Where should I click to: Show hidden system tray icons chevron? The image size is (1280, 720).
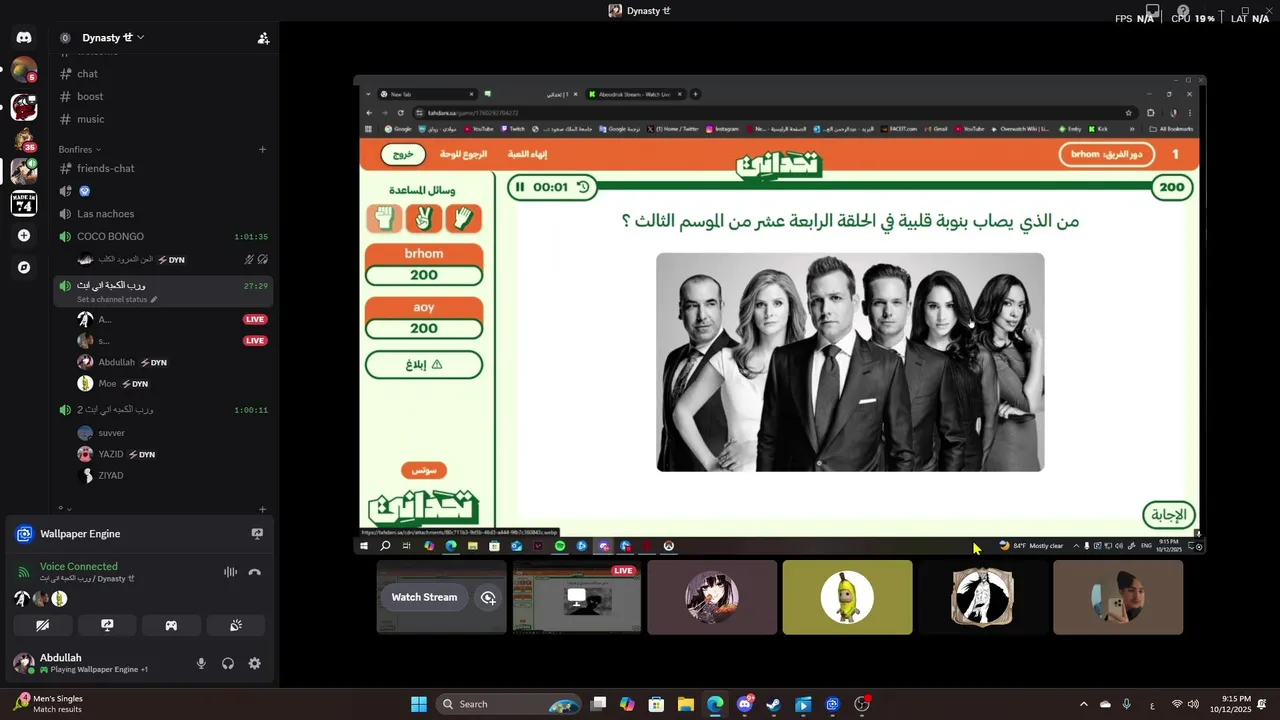(1083, 704)
